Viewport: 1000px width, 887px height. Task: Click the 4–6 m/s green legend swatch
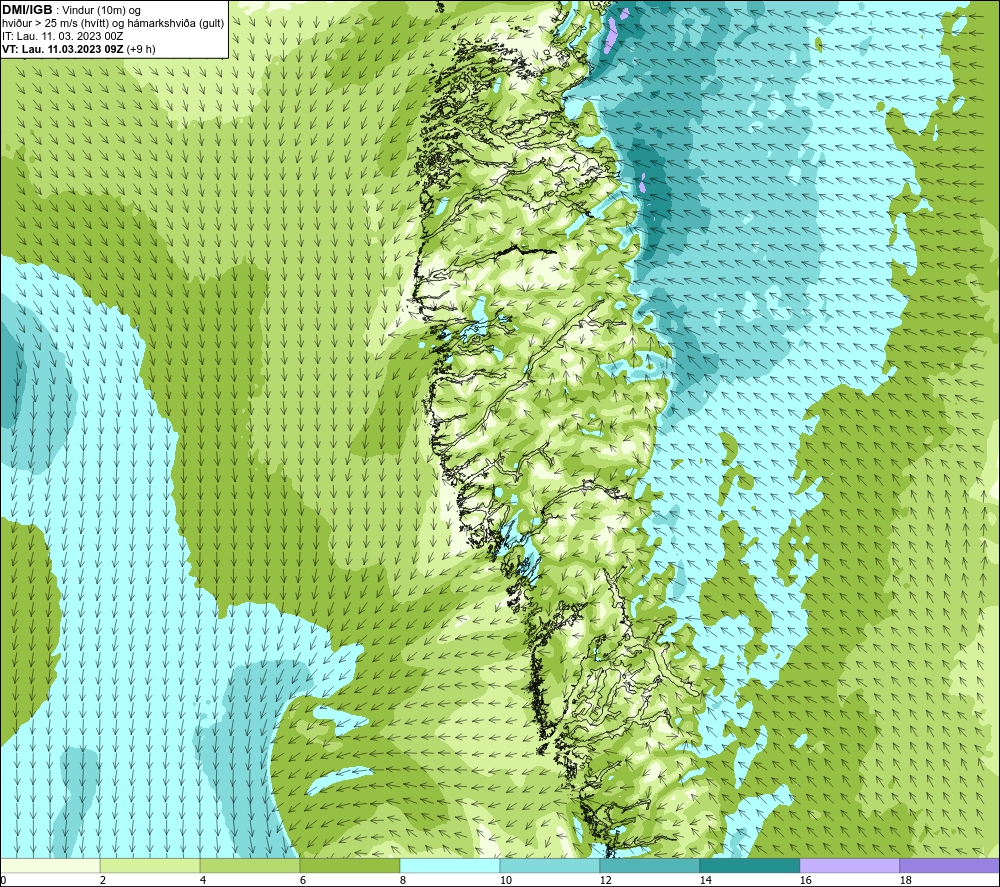tap(250, 865)
